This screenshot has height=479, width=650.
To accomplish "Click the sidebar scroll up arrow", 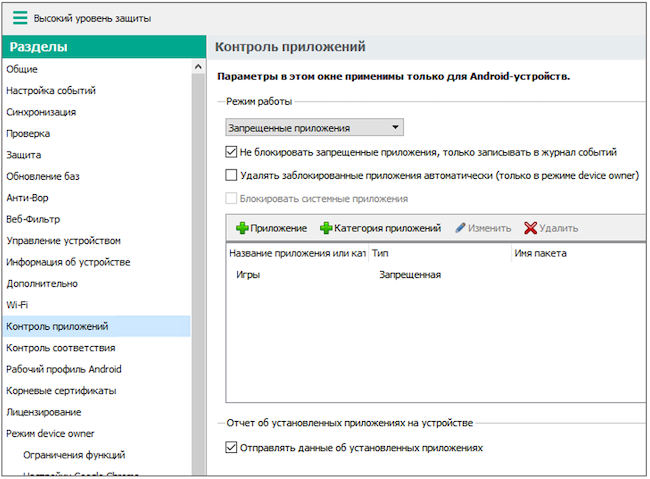I will coord(198,67).
